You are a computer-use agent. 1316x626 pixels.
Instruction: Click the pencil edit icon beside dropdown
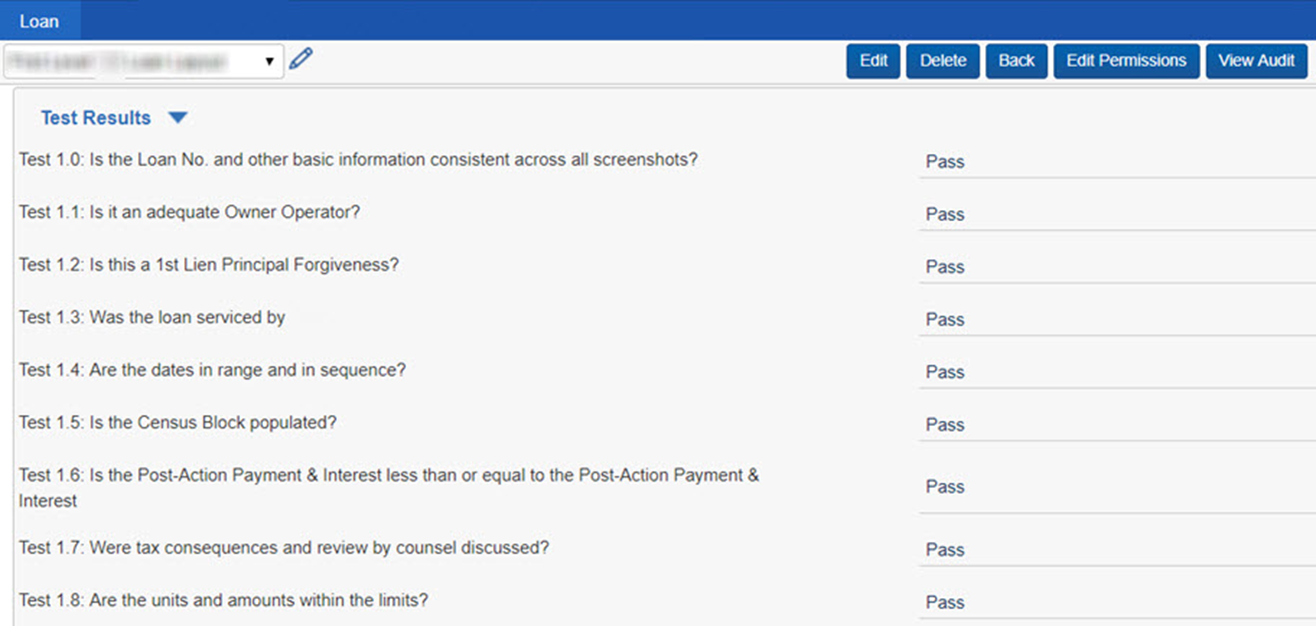[x=300, y=60]
